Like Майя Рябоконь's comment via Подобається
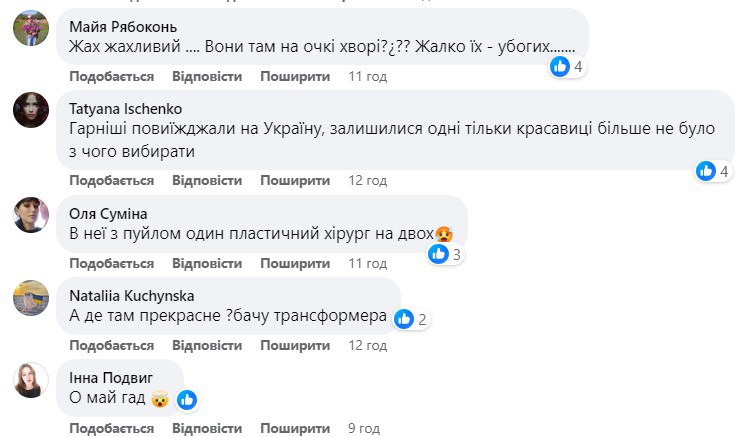740x437 pixels. [x=112, y=77]
